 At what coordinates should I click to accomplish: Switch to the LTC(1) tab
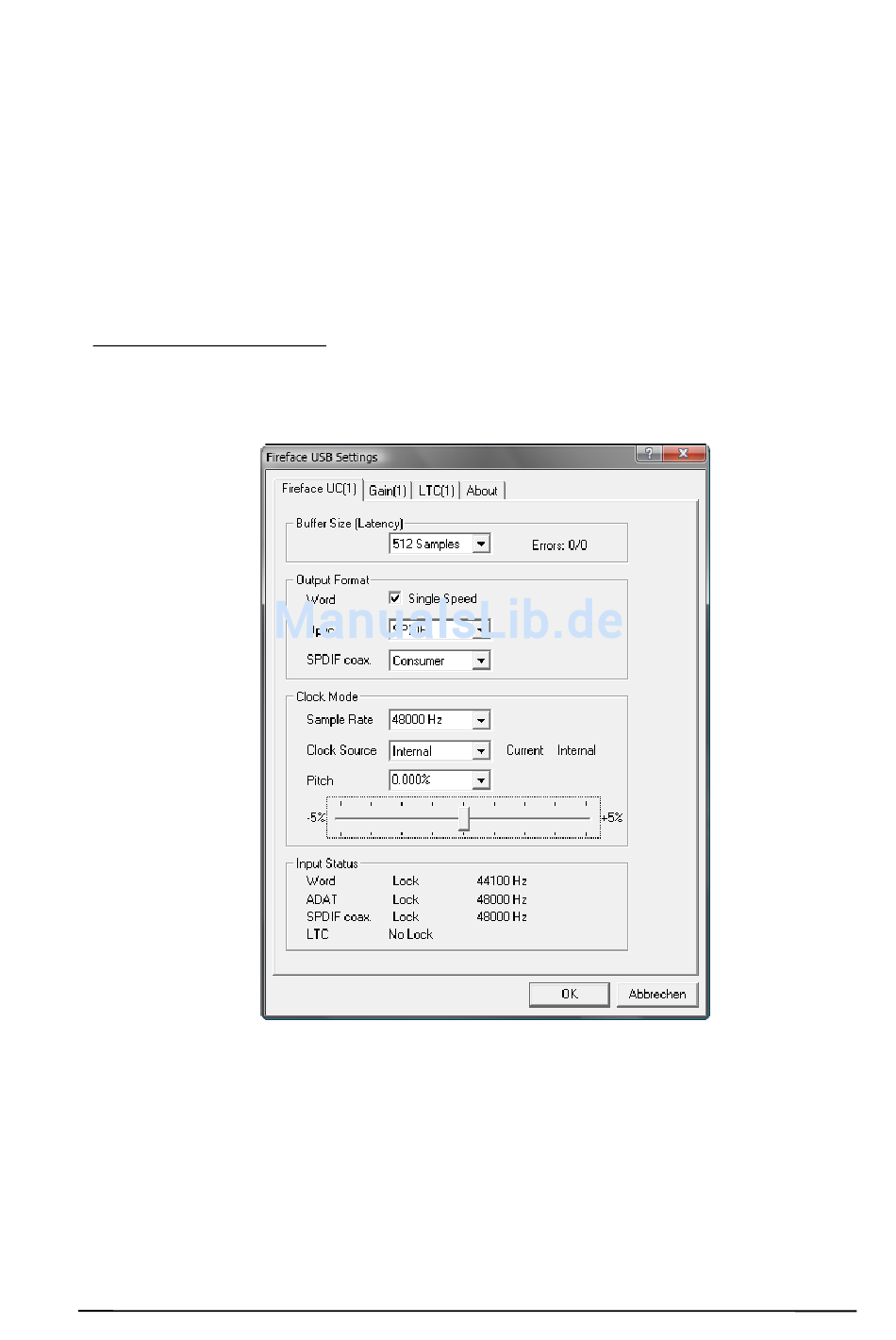tap(436, 491)
